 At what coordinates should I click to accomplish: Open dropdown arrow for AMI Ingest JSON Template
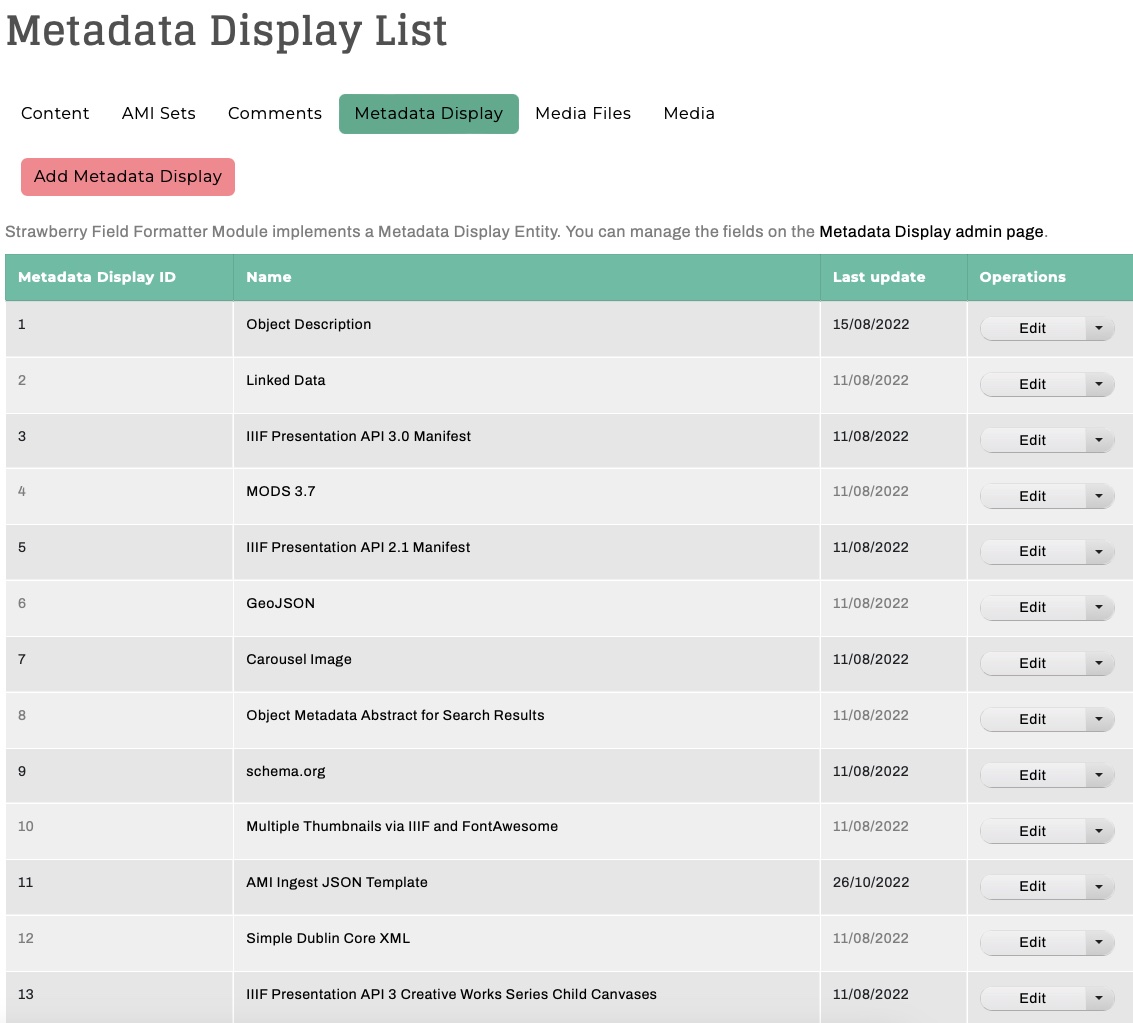(x=1099, y=886)
